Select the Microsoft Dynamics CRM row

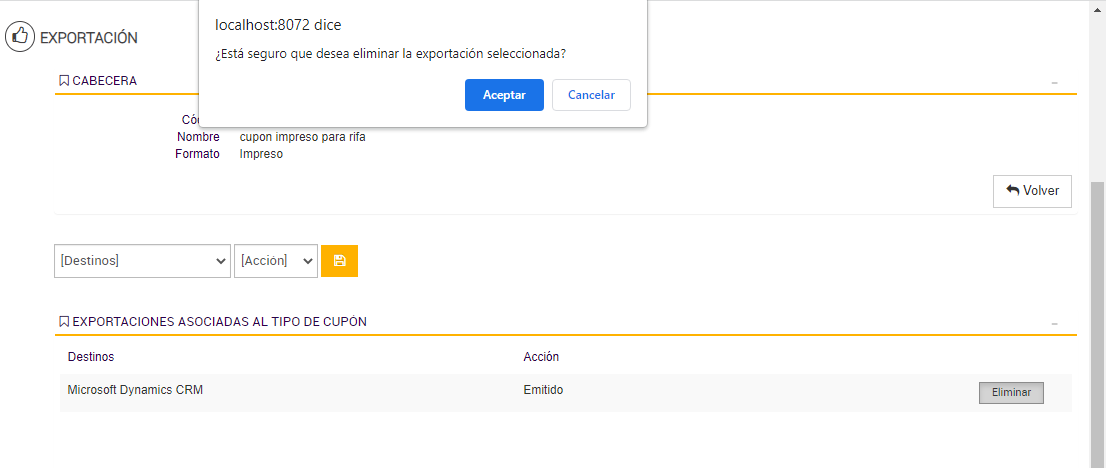click(135, 390)
